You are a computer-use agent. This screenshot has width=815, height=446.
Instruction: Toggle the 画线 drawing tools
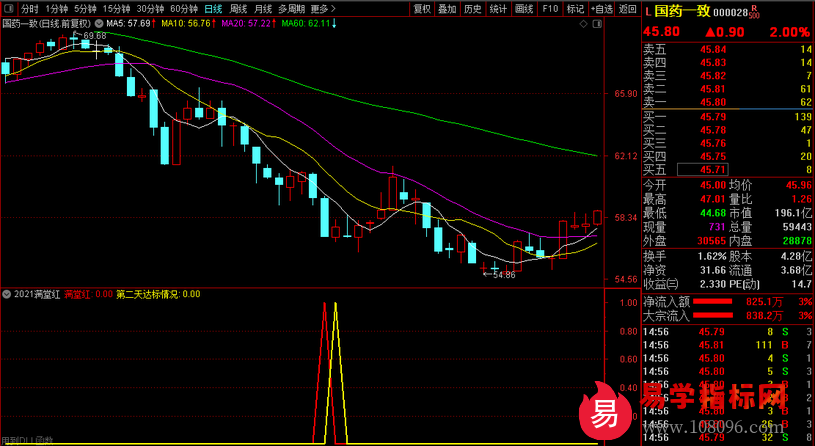click(x=523, y=9)
